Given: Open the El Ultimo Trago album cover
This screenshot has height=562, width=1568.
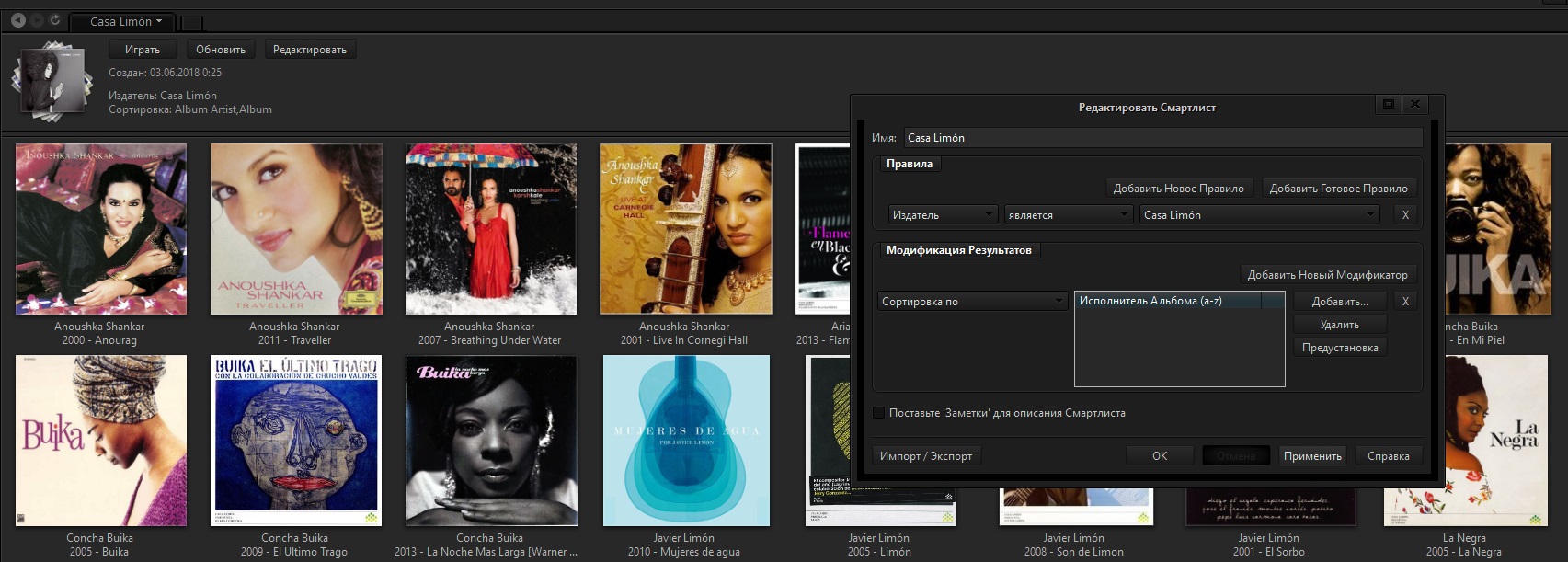Looking at the screenshot, I should (296, 441).
